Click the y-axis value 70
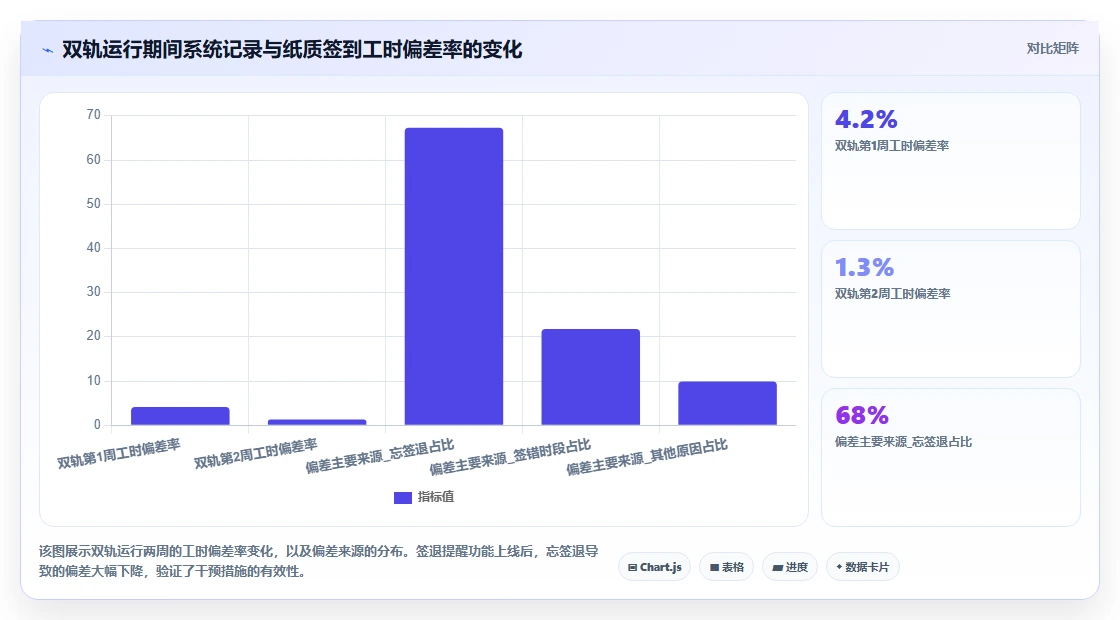Screen dimensions: 1120x620 [94, 115]
